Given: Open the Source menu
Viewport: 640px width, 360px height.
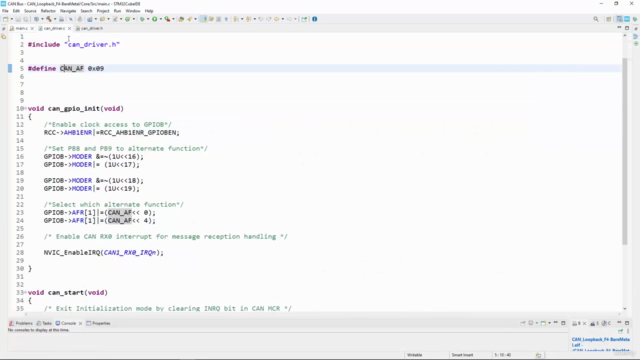Looking at the screenshot, I should (30, 11).
